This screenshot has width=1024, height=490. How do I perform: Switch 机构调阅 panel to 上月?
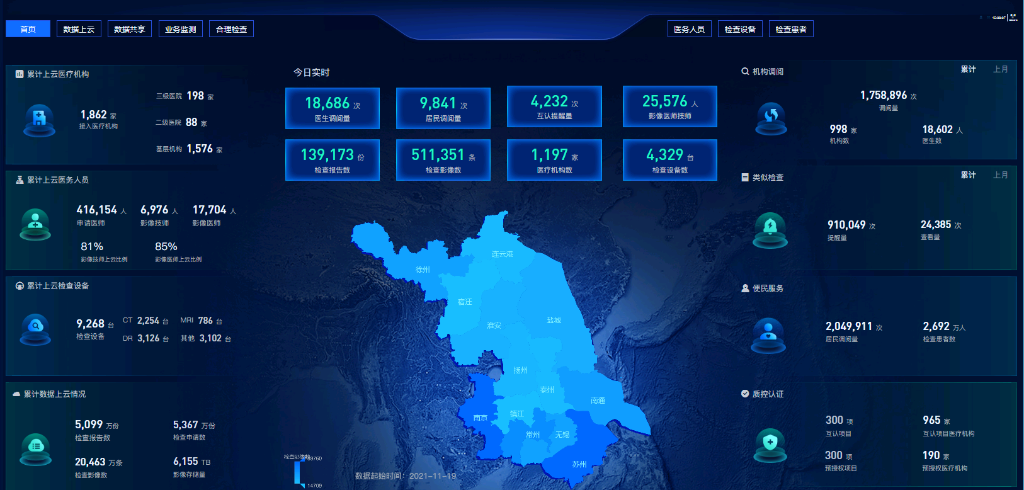coord(1000,70)
